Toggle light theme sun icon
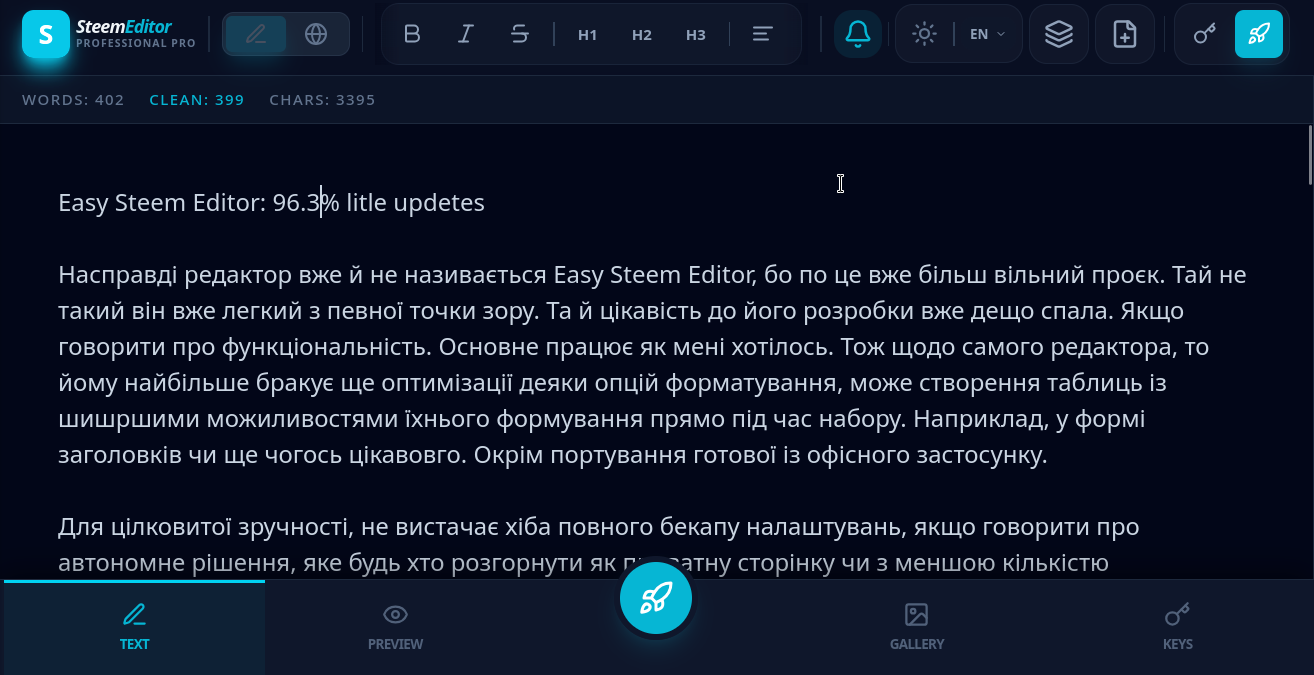This screenshot has width=1314, height=675. pos(925,34)
